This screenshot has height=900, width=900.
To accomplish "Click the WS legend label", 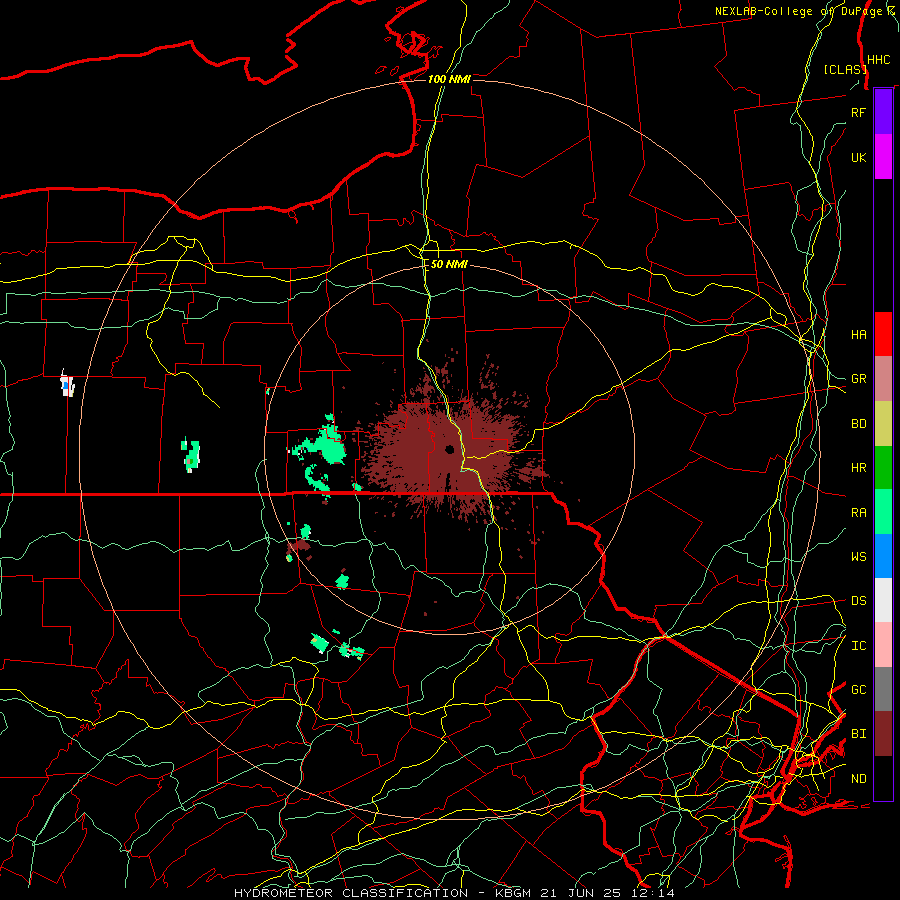I will click(858, 557).
